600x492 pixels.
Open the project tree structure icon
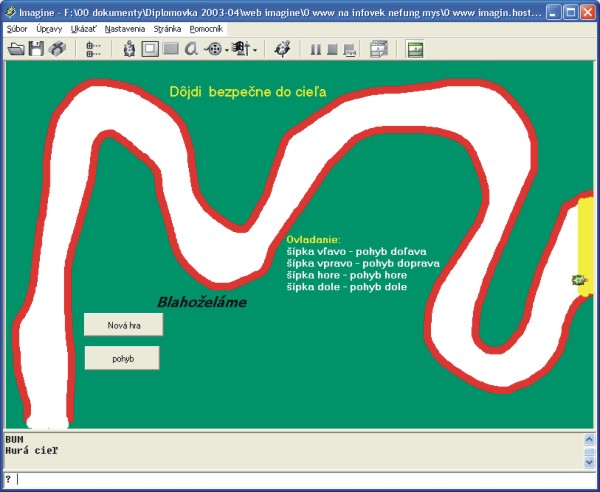93,49
